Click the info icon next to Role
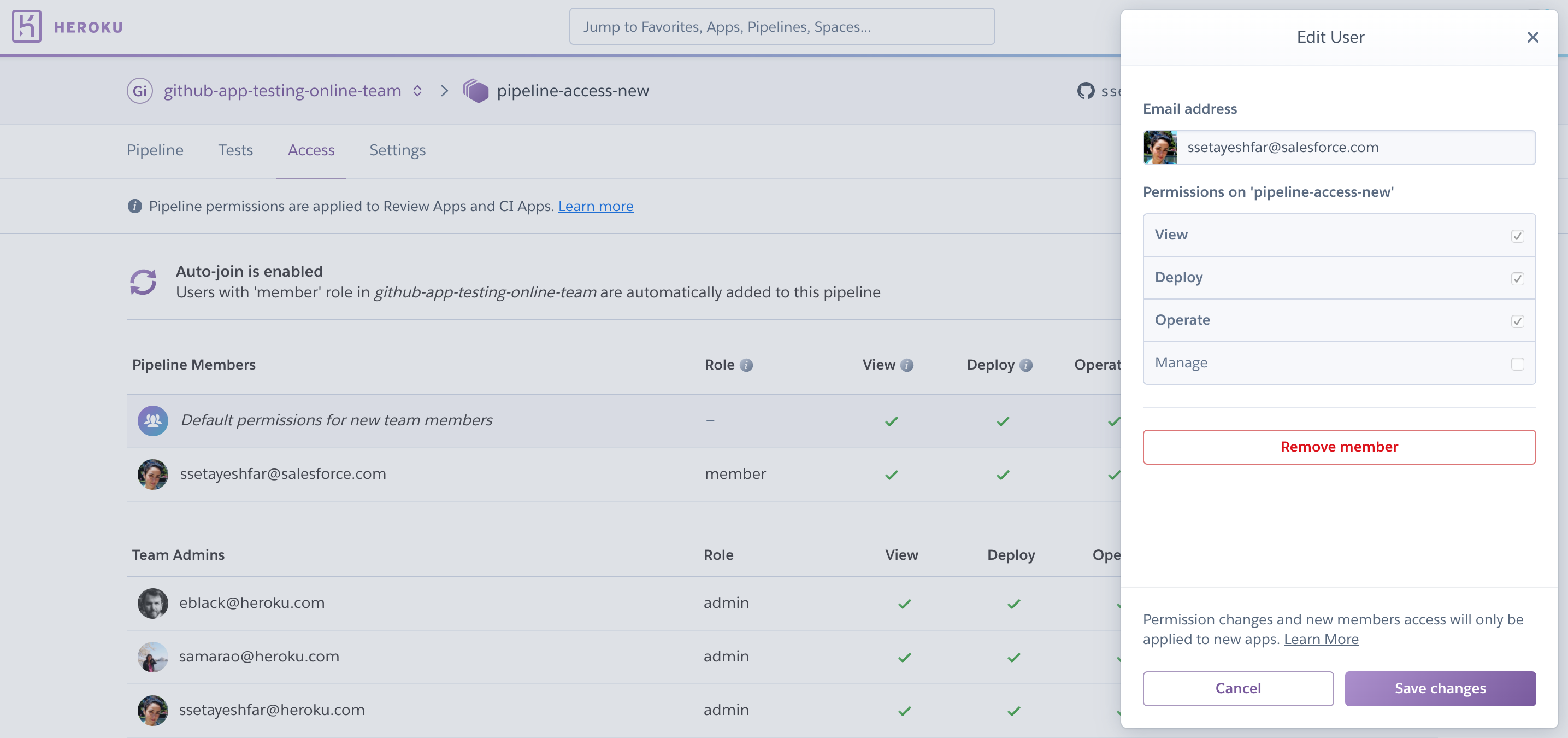1568x738 pixels. tap(746, 365)
